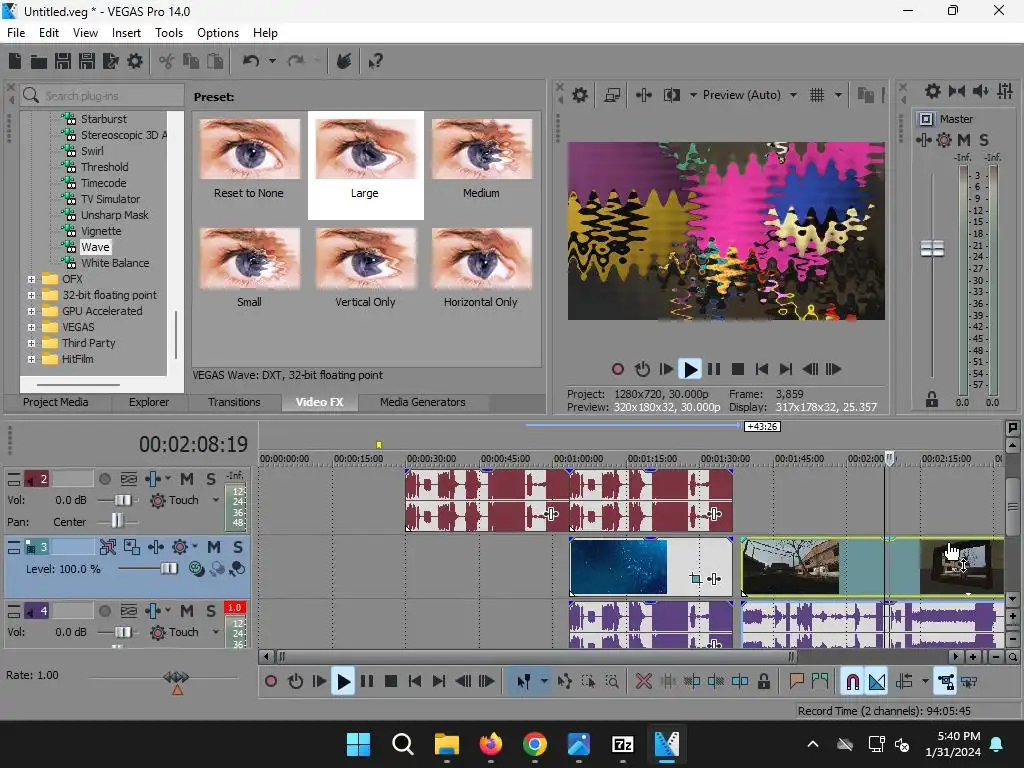
Task: Click Track Motion icon on track 3
Action: [131, 547]
